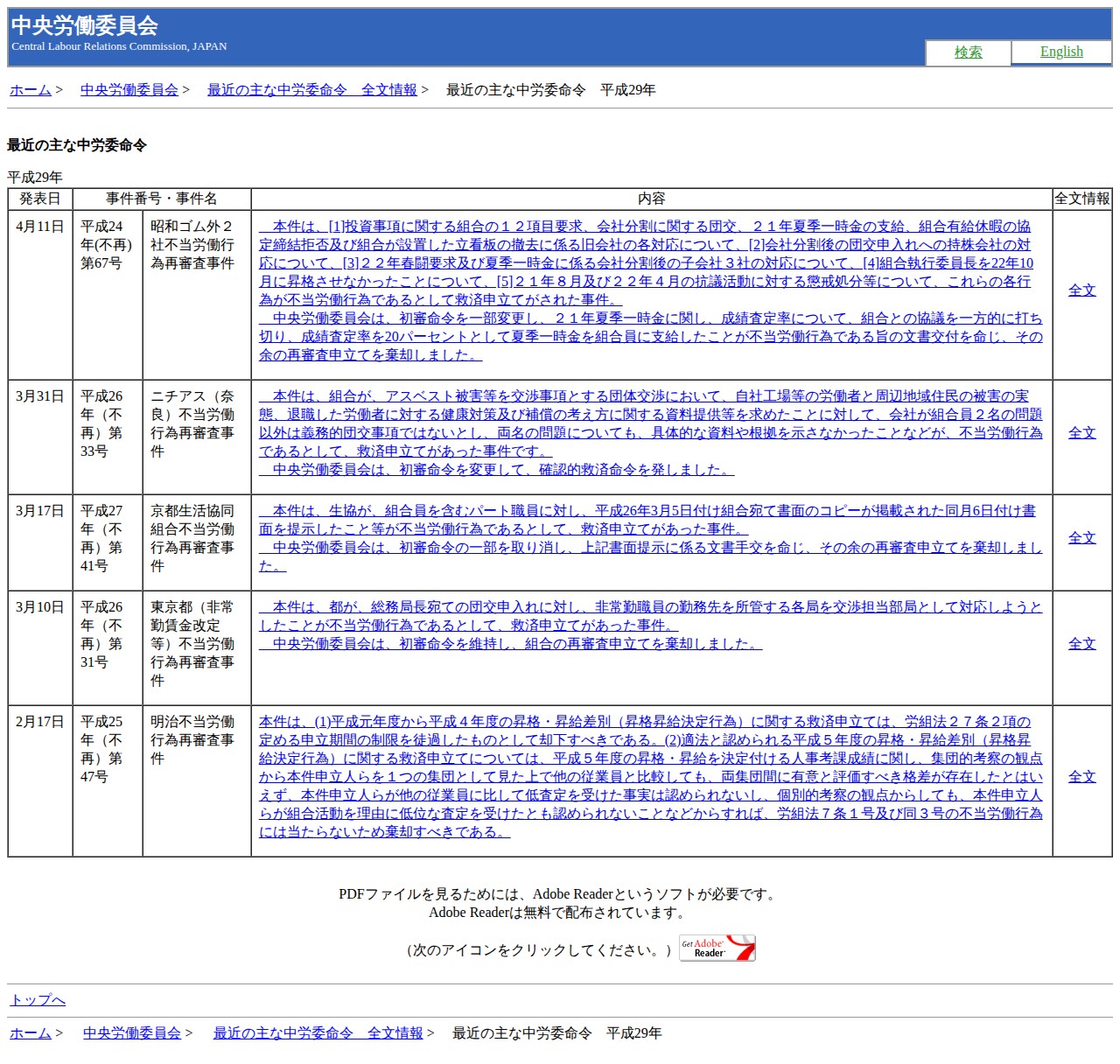The image size is (1120, 1064).
Task: Open bottom breadcrumb 最近の主な中労委命令　全文情報 link
Action: point(317,1032)
